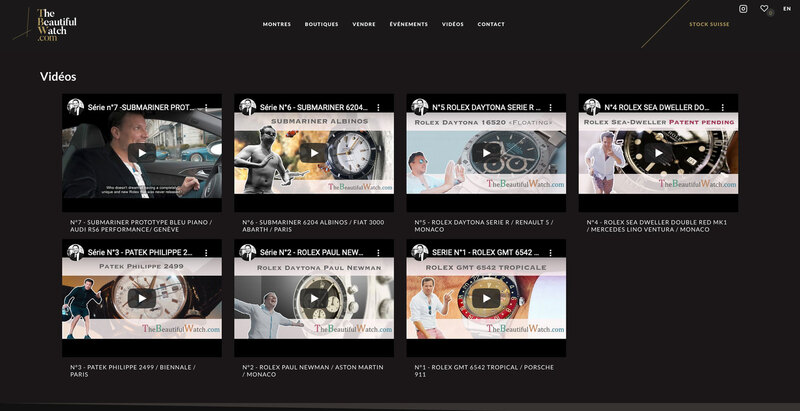Switch language using the EN button

click(787, 9)
